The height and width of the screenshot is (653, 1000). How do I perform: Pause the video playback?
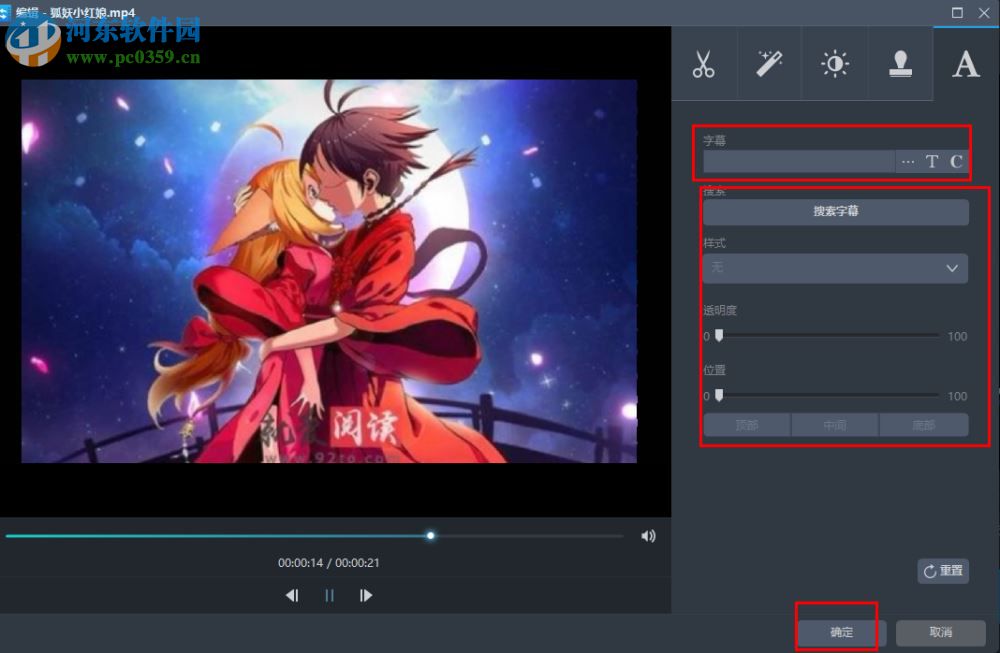pyautogui.click(x=329, y=596)
